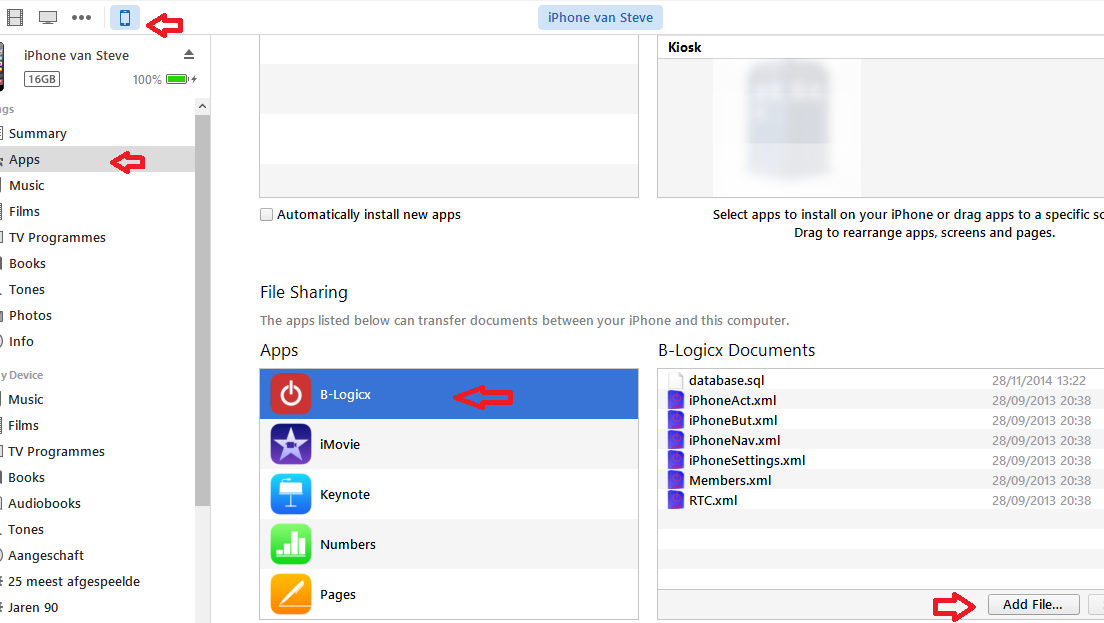Open the iPhone van Steve title tab

pos(600,18)
